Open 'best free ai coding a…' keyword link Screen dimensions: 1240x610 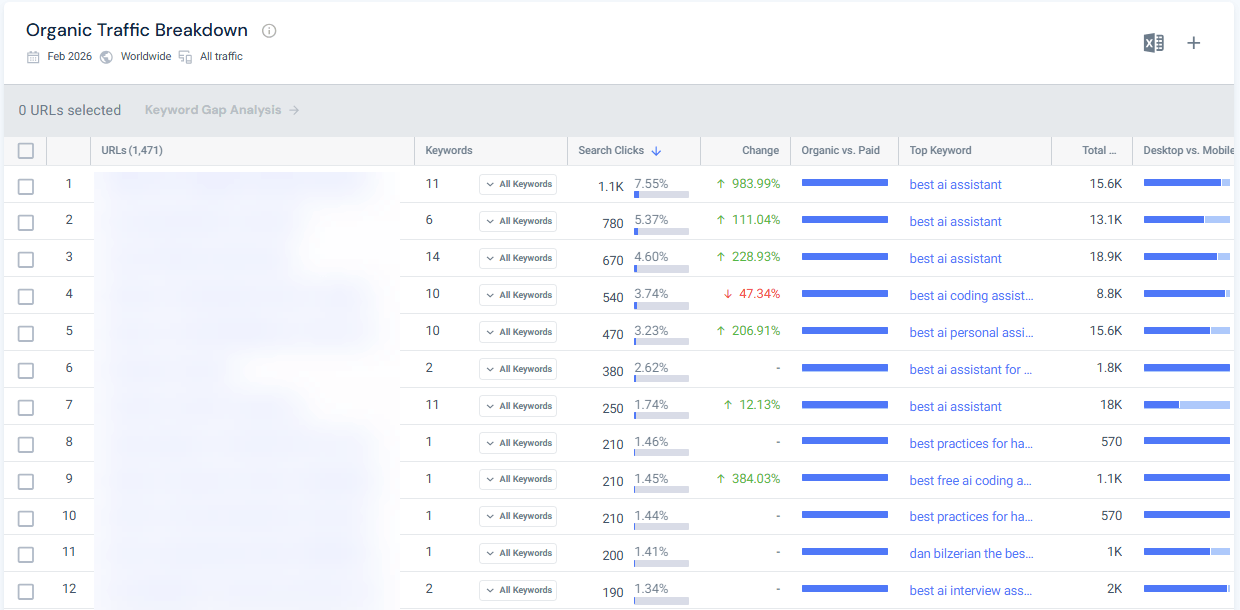pos(971,481)
